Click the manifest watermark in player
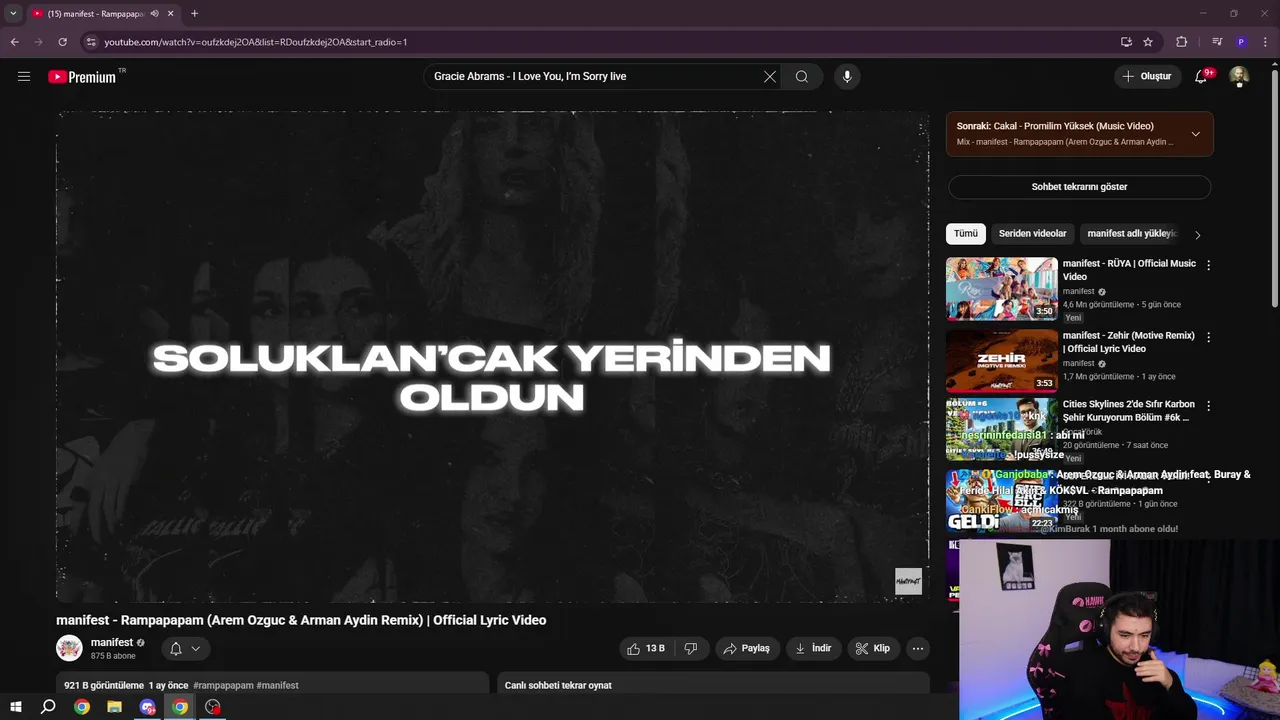The image size is (1280, 720). point(908,581)
